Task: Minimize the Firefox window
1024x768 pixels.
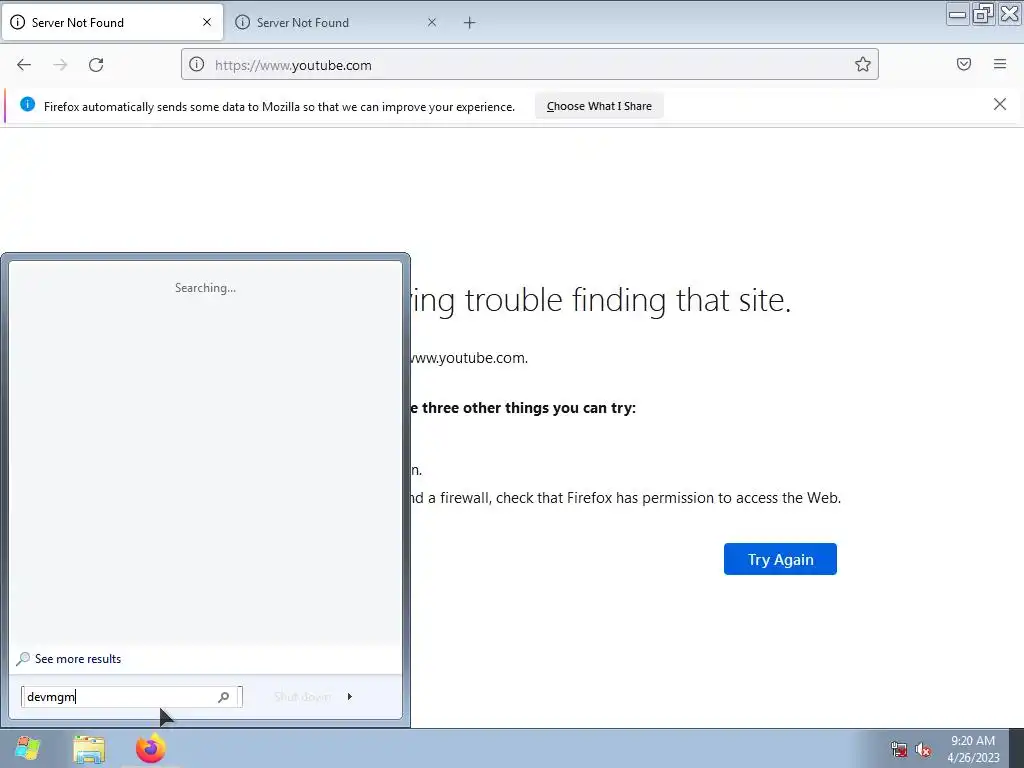Action: tap(957, 13)
